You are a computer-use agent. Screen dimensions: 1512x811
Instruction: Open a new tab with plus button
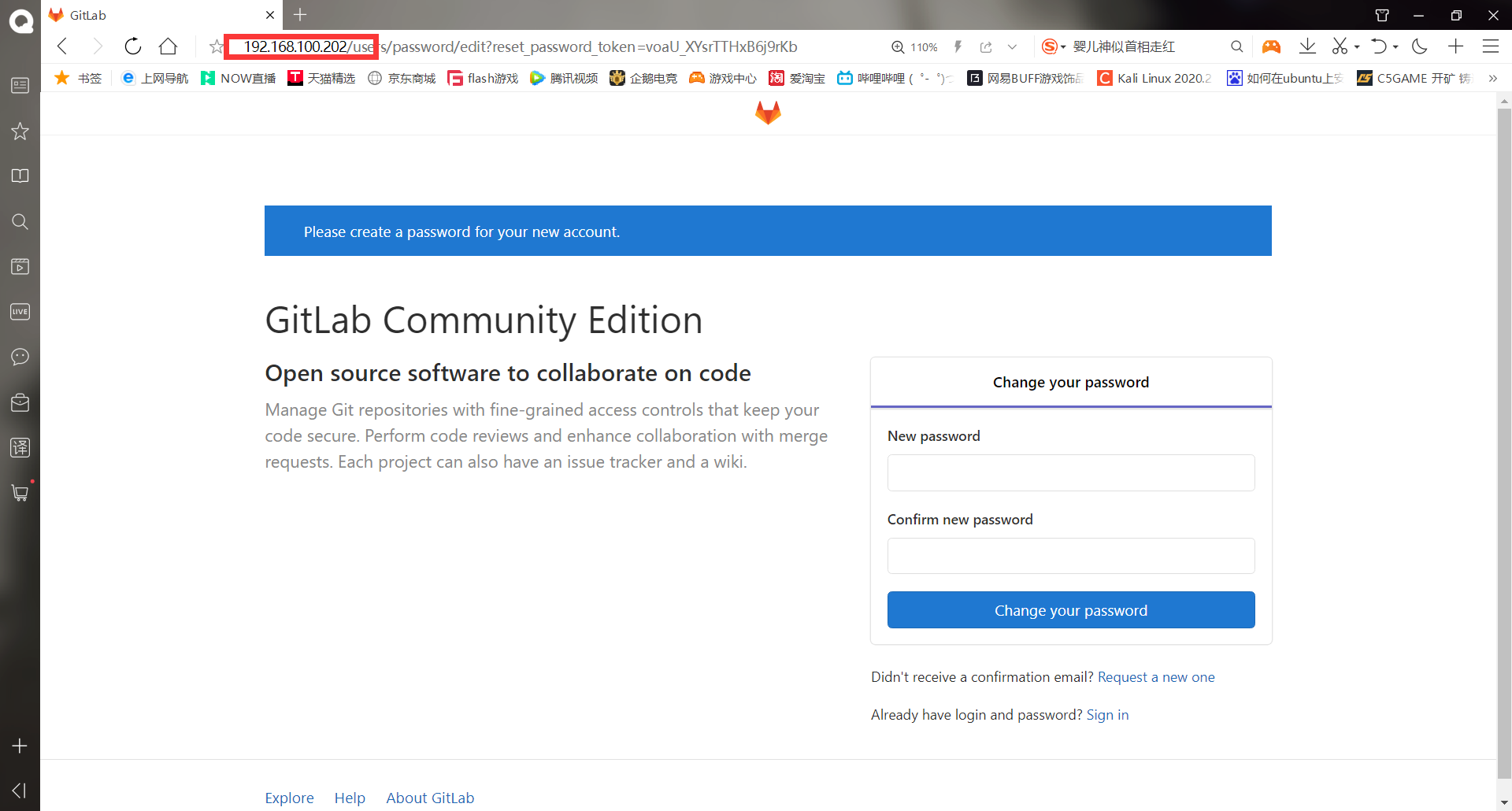(x=300, y=14)
